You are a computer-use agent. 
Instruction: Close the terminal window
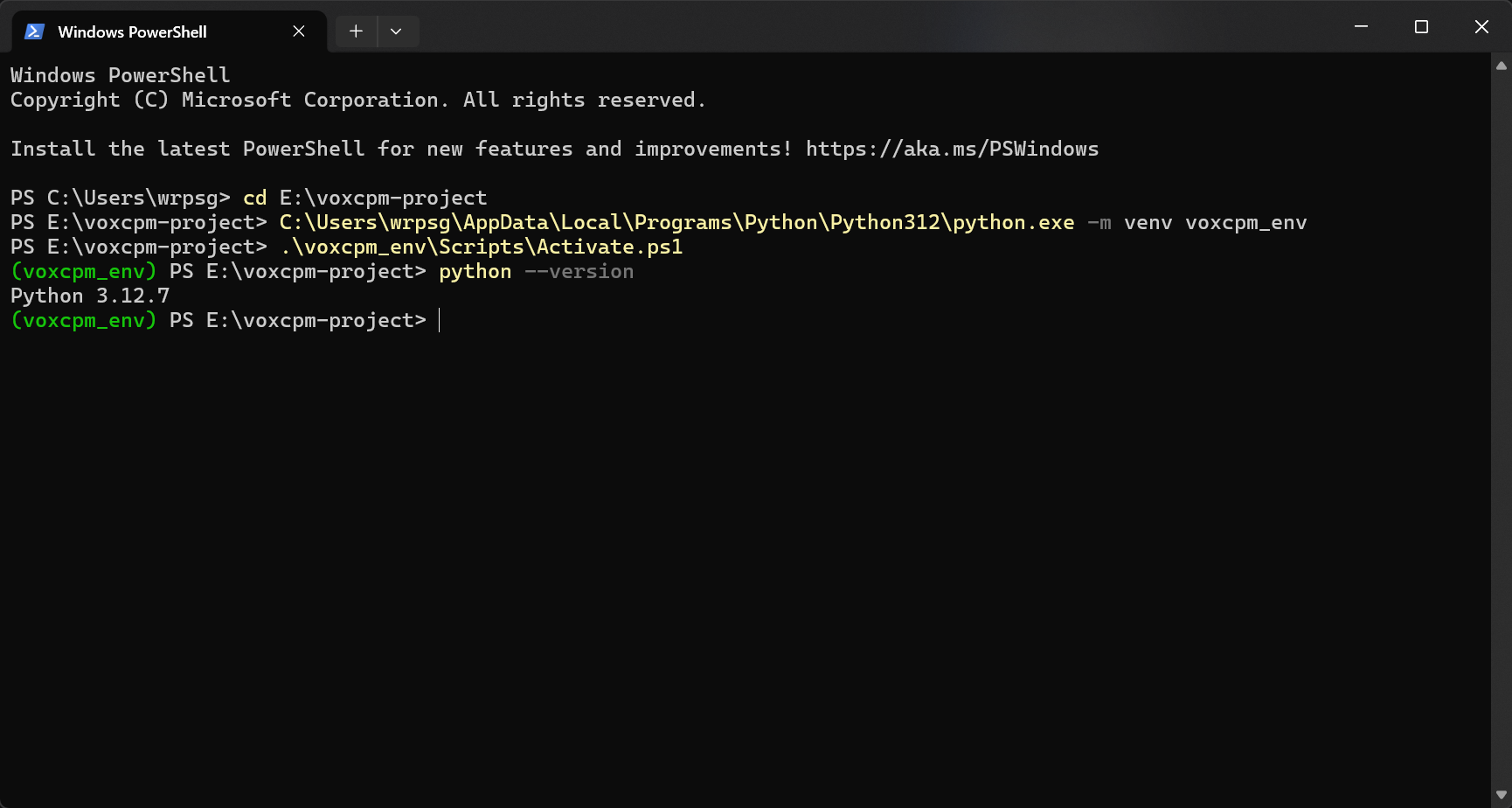1481,27
